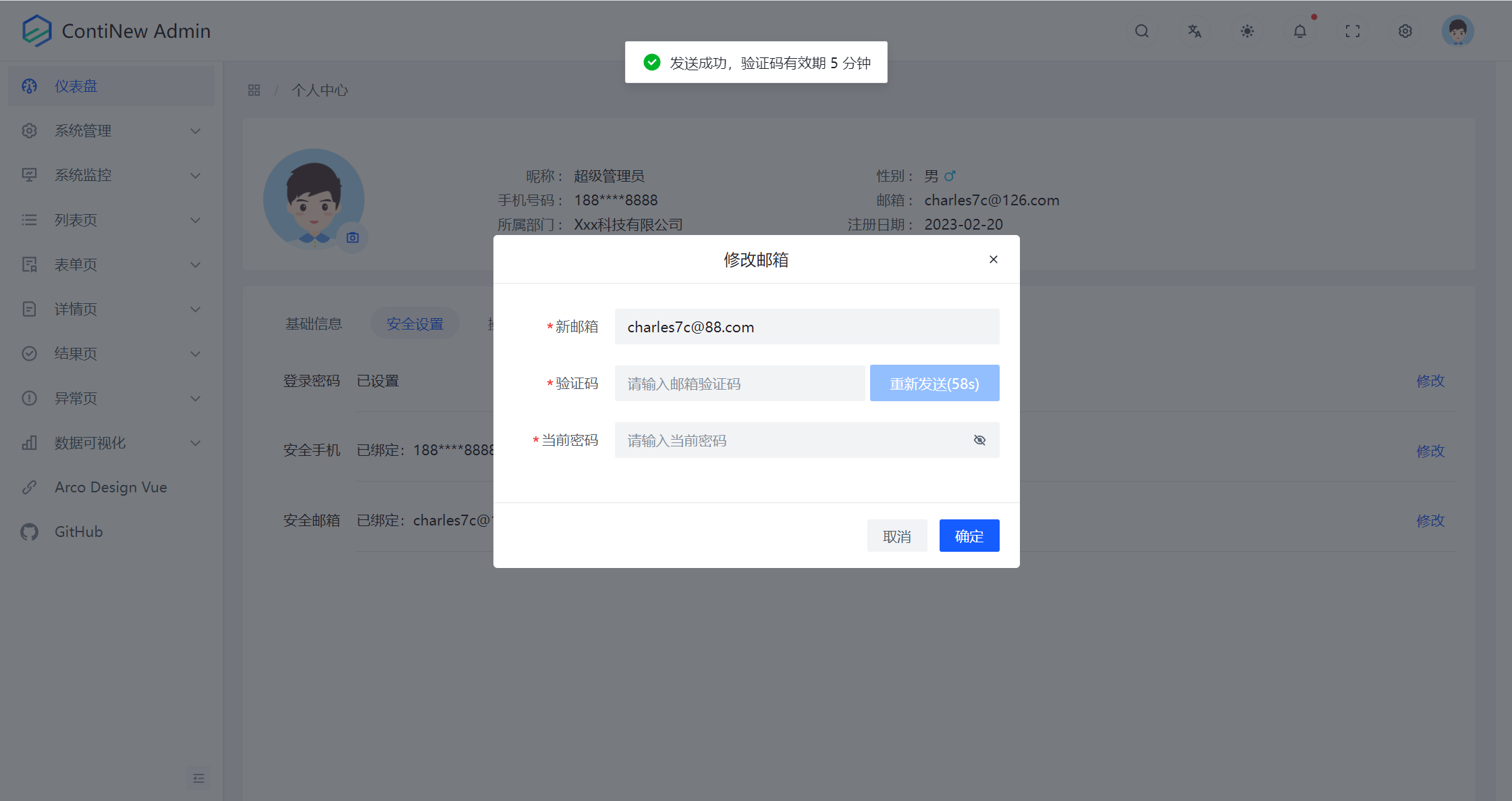Confirm with the 确定 button

pyautogui.click(x=969, y=536)
